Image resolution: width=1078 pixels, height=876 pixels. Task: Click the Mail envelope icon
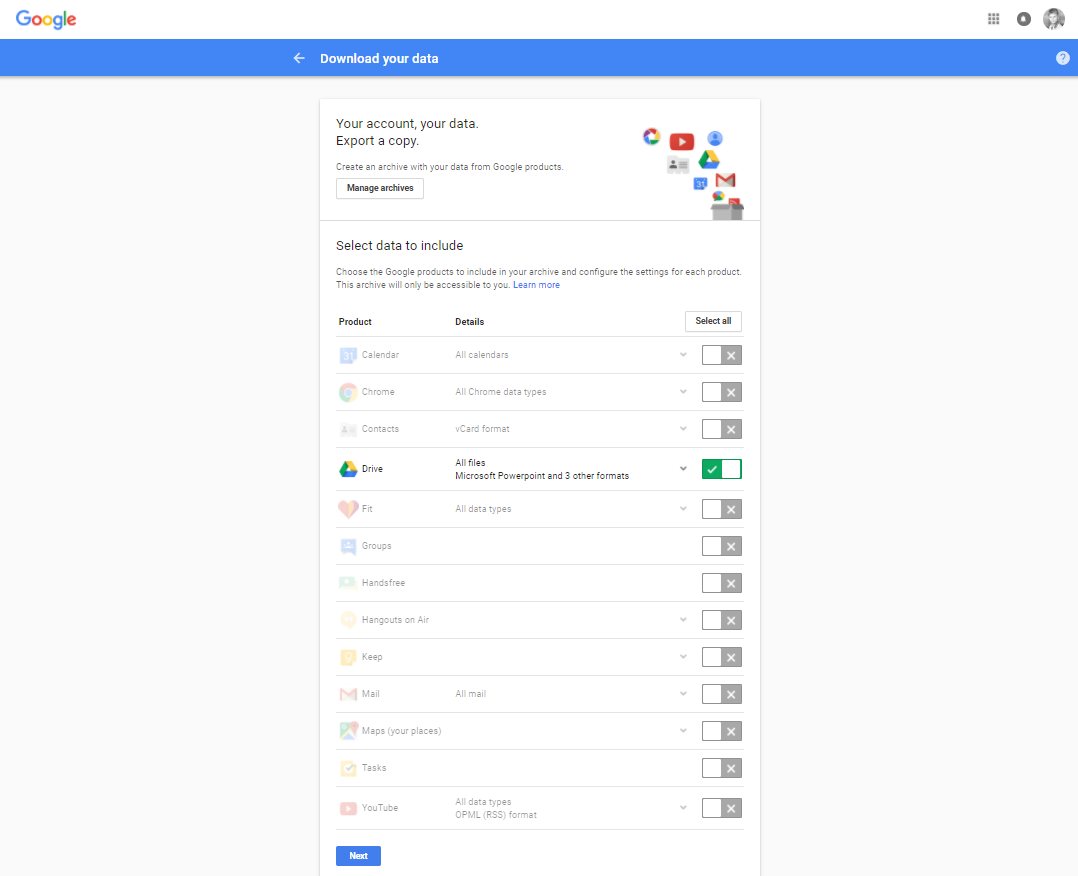(x=349, y=695)
